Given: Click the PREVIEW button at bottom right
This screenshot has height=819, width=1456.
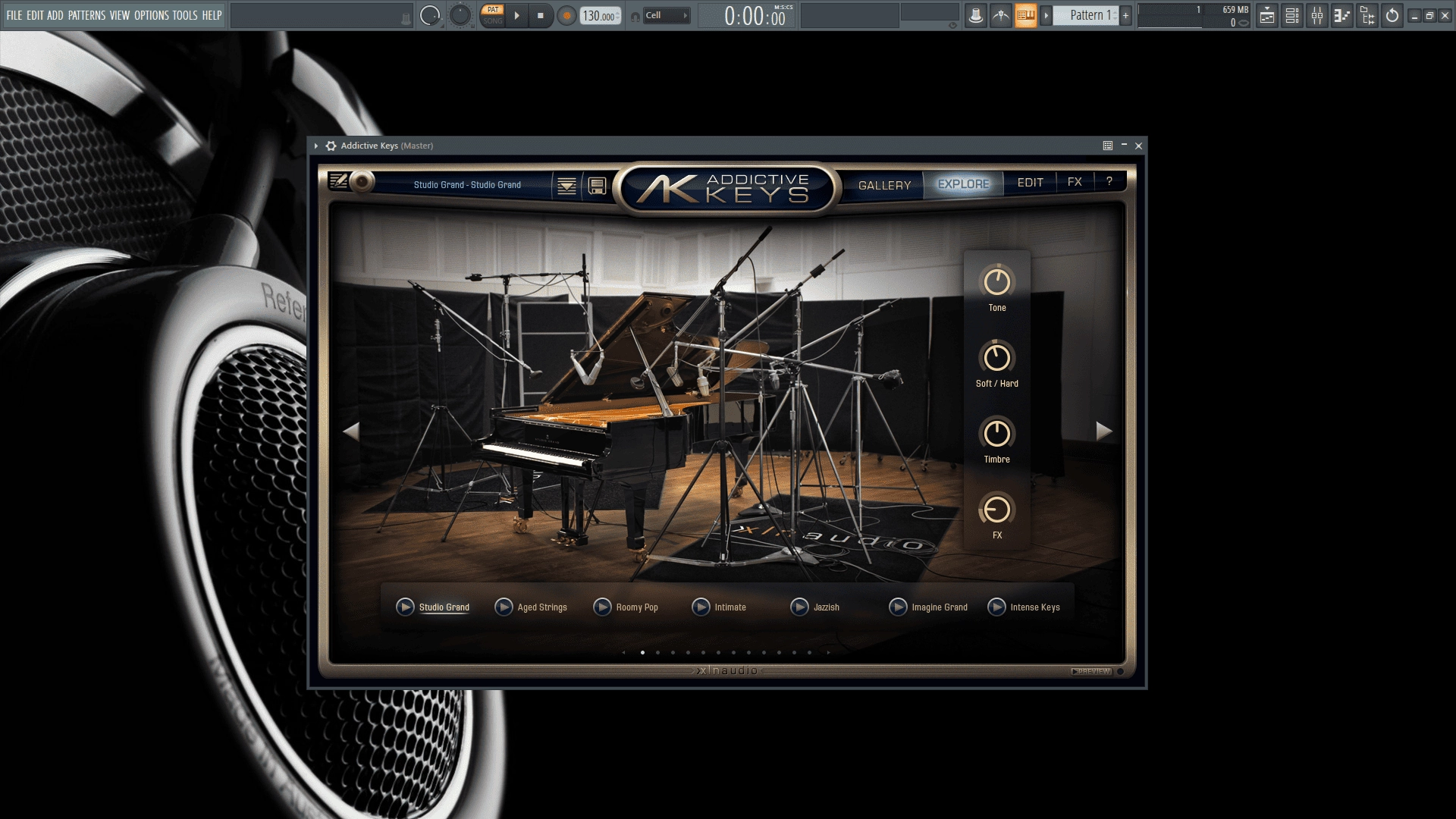Looking at the screenshot, I should coord(1091,672).
